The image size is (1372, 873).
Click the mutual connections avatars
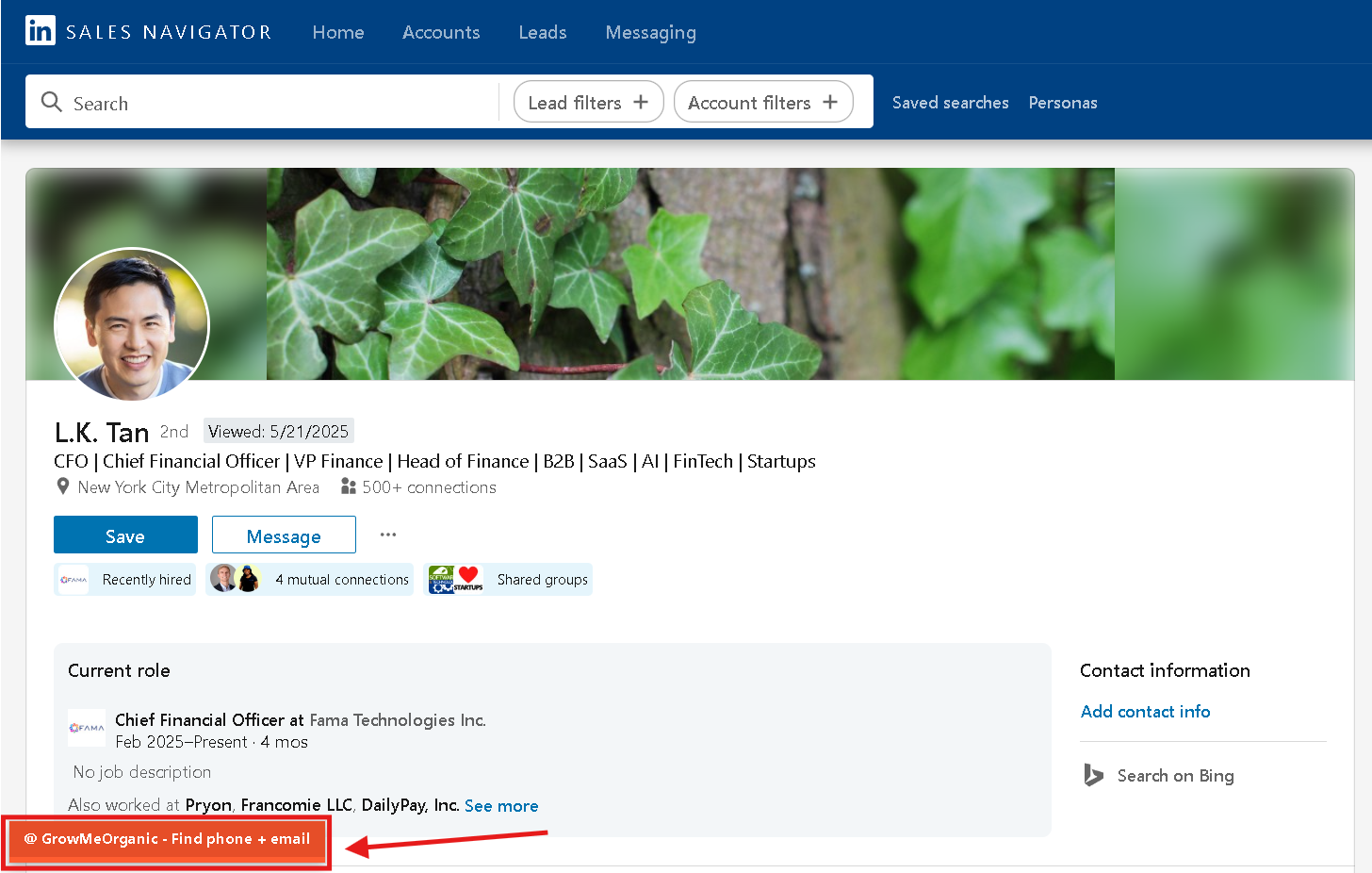pyautogui.click(x=236, y=579)
